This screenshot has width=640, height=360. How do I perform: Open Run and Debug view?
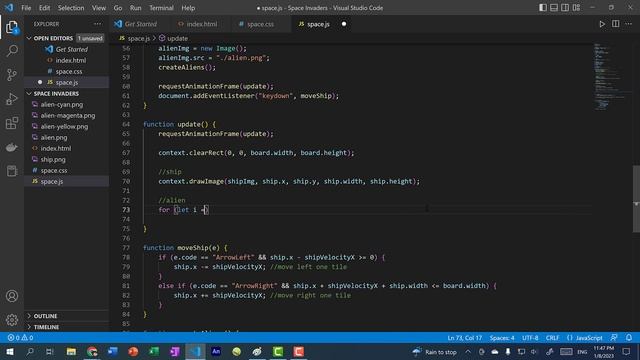12,99
